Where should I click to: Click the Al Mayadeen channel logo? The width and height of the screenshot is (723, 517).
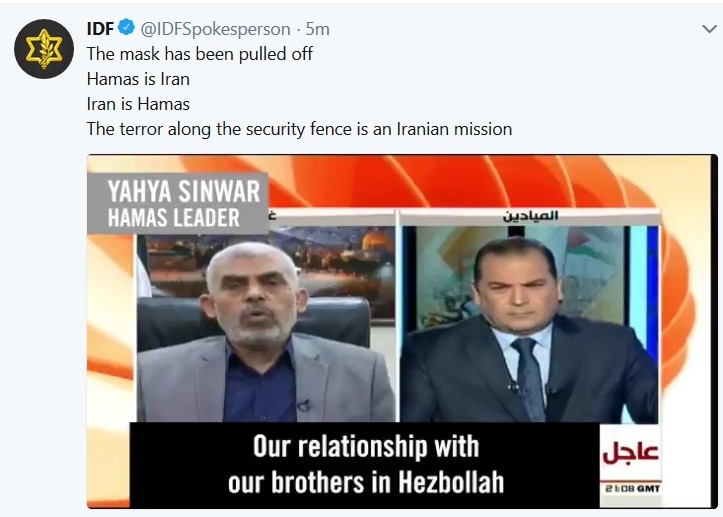click(530, 215)
